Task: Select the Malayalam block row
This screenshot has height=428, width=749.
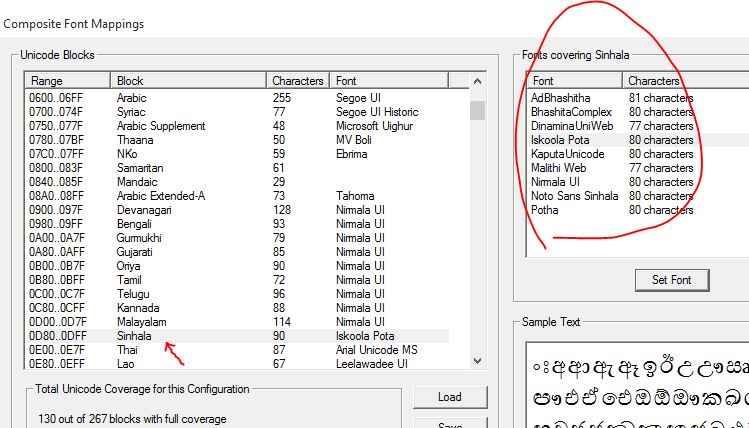Action: (237, 321)
